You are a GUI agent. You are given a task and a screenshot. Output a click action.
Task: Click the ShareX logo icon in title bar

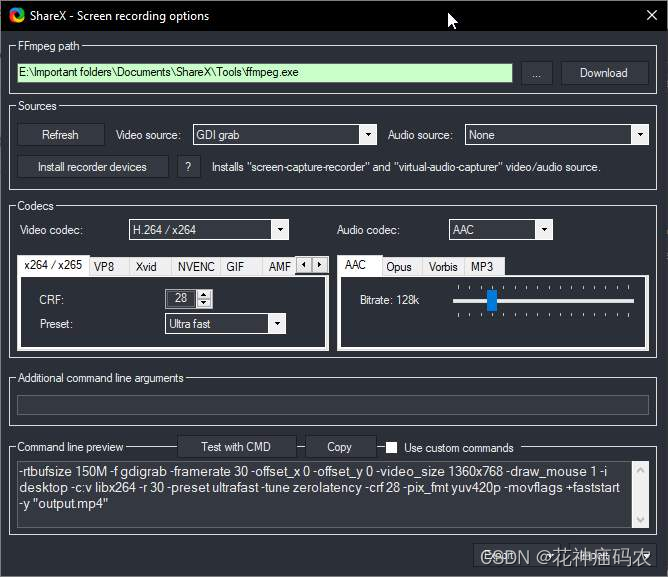tap(17, 15)
